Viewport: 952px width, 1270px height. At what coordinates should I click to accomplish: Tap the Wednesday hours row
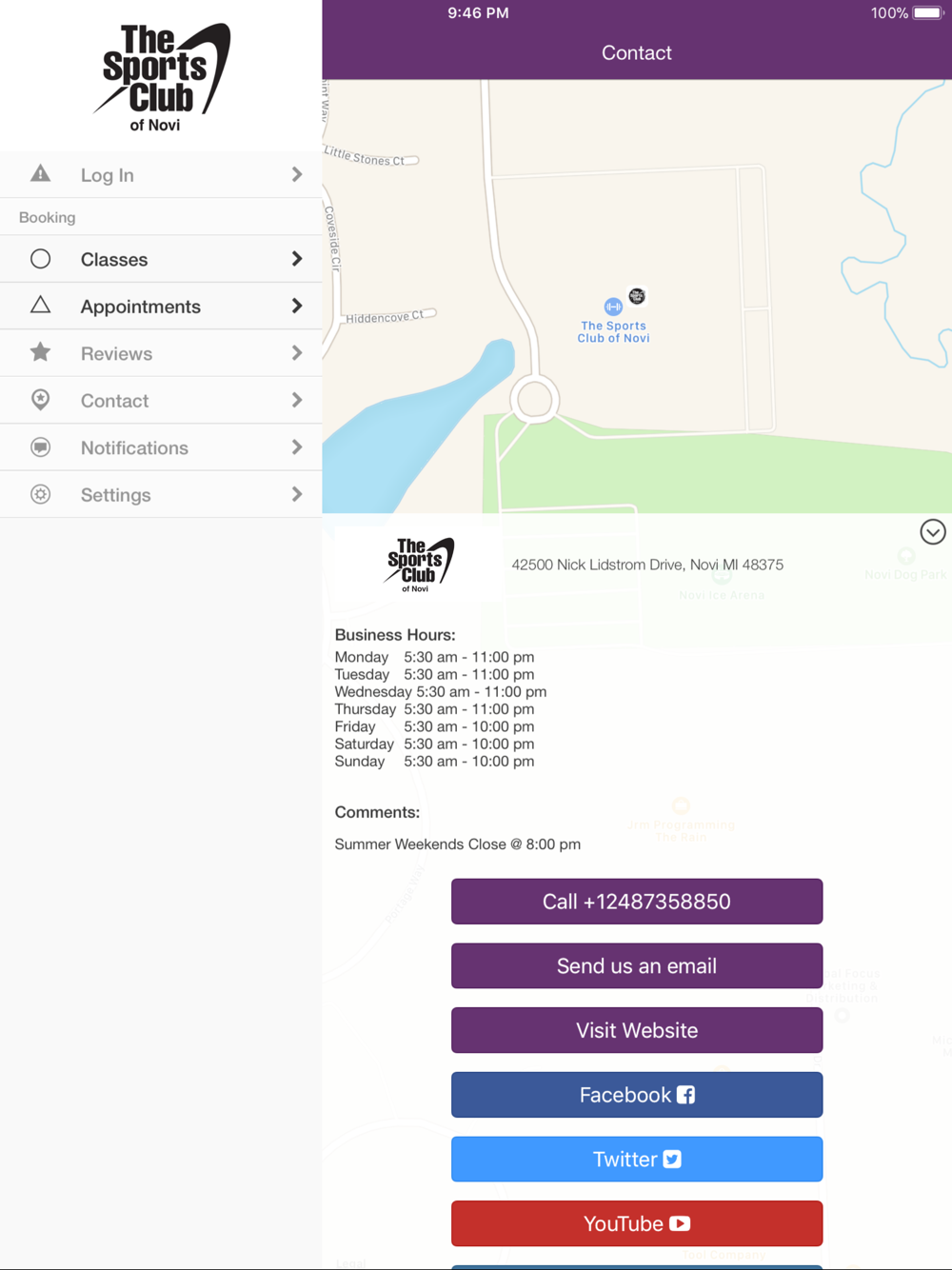coord(441,691)
